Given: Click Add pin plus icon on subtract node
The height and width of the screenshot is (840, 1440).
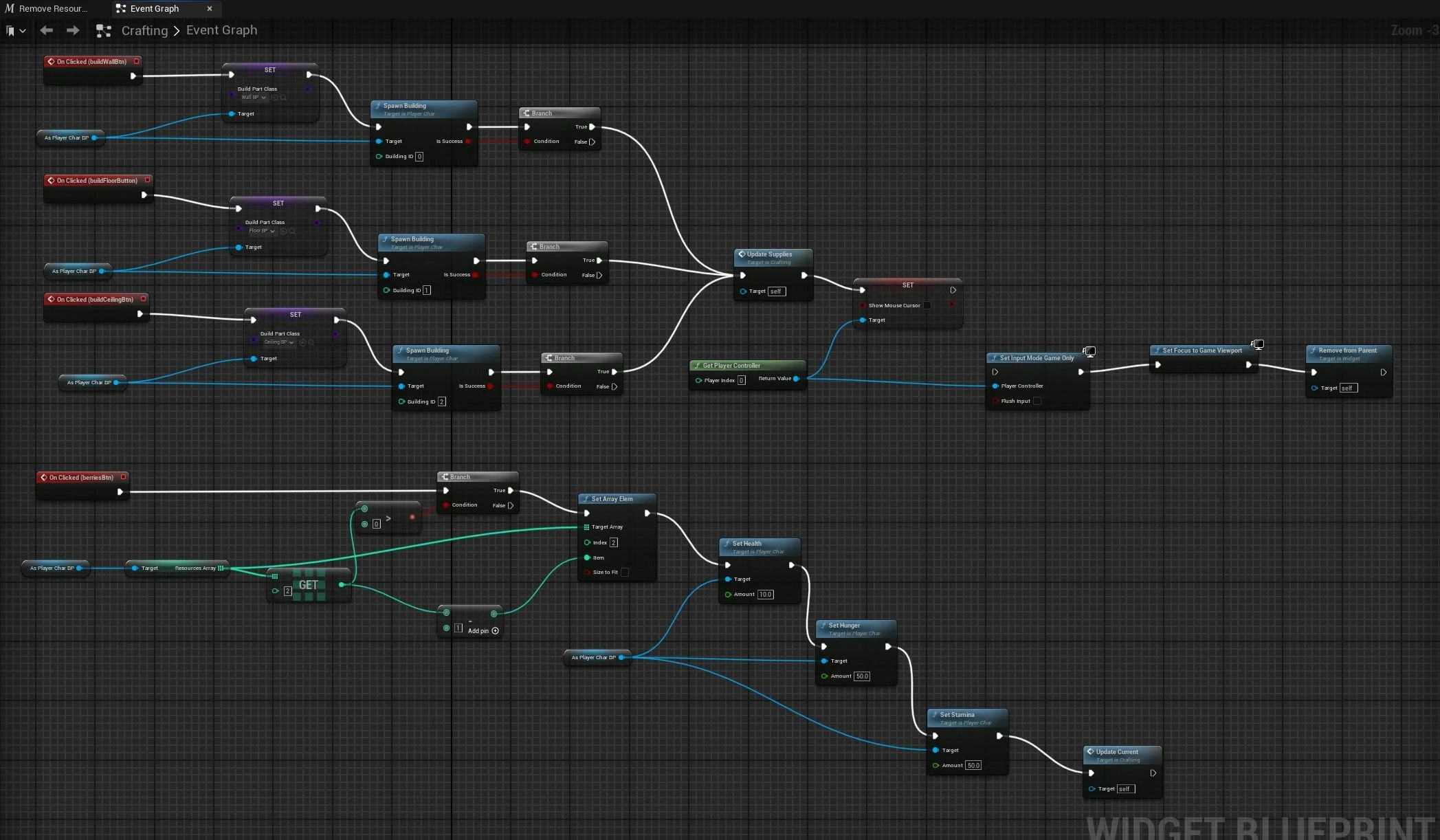Looking at the screenshot, I should click(x=495, y=630).
